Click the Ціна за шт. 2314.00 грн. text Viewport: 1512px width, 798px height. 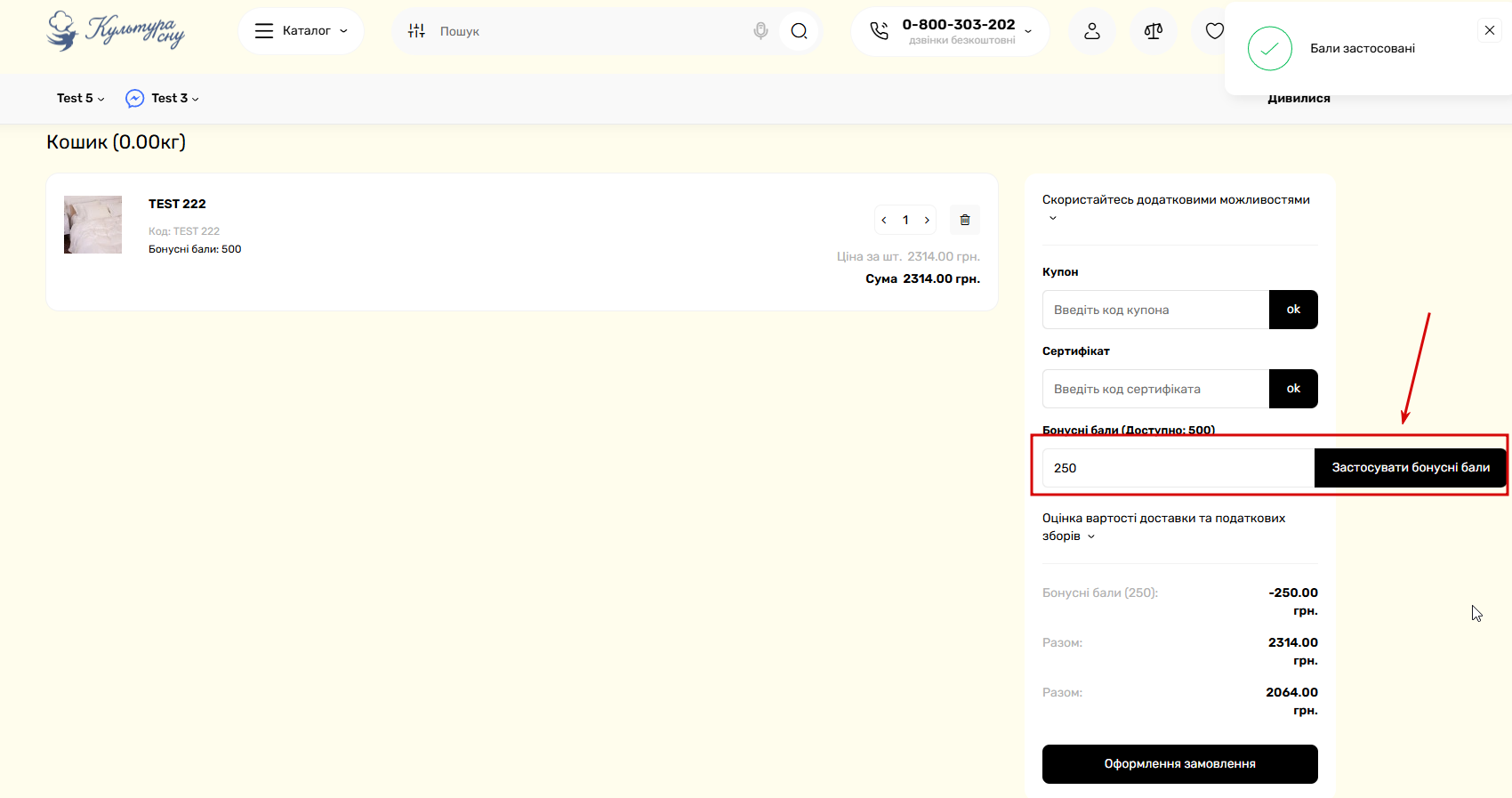click(x=908, y=256)
